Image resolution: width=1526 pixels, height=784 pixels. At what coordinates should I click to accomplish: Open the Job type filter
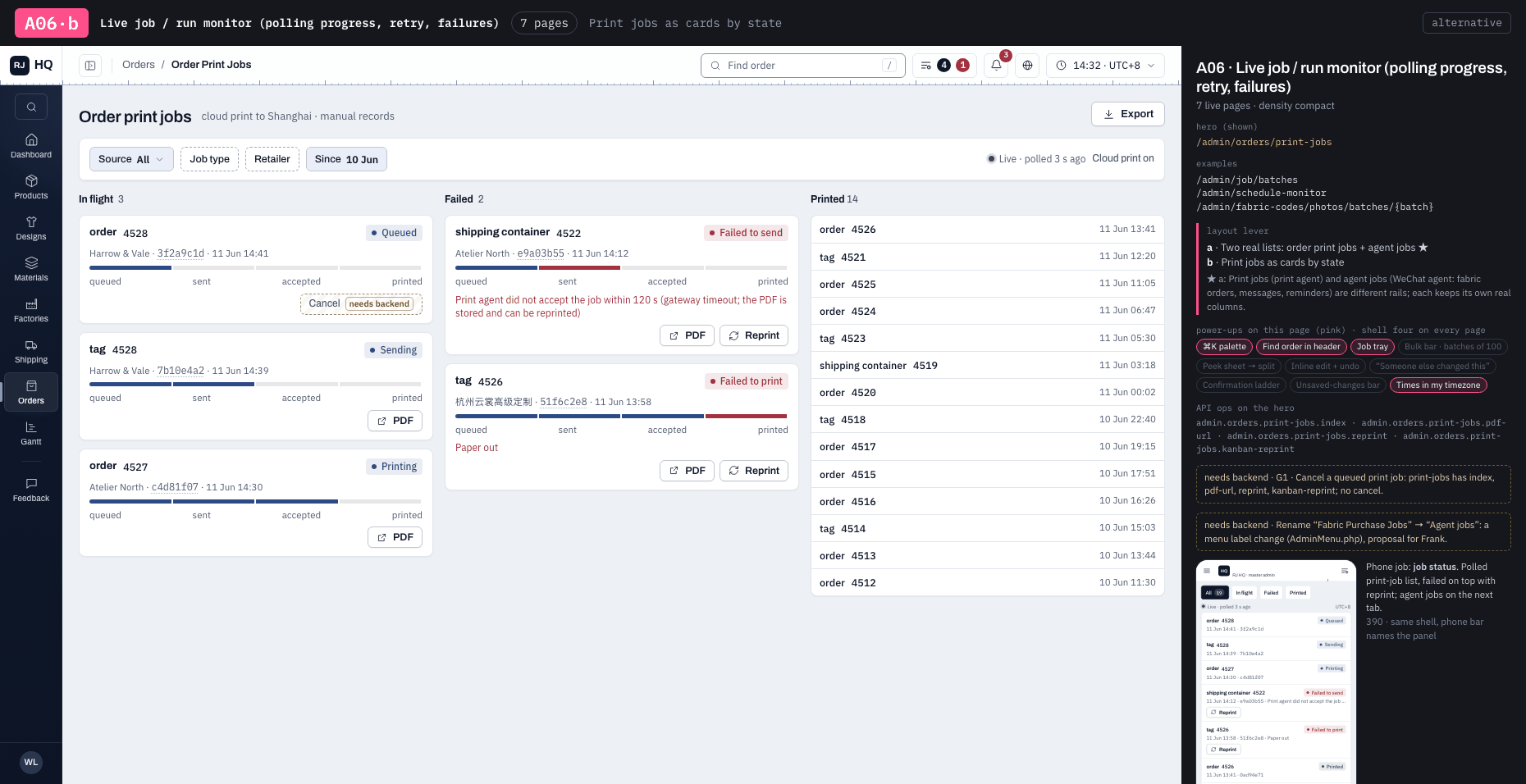tap(210, 159)
